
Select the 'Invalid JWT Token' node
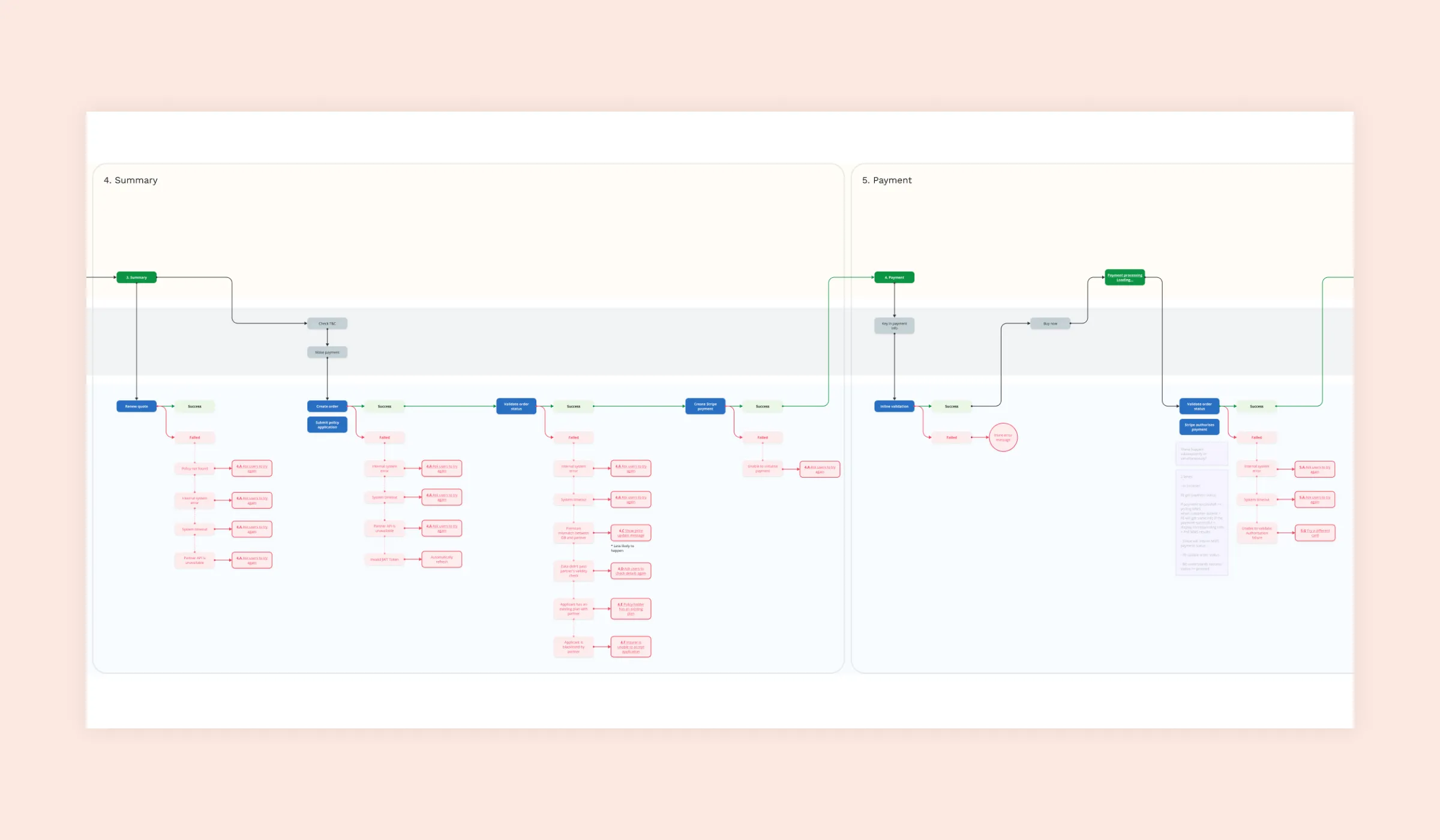(385, 559)
